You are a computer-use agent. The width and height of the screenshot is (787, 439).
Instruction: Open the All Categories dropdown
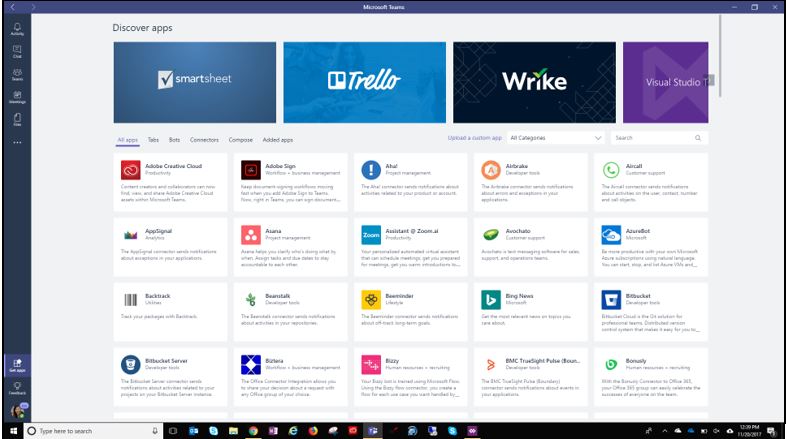(556, 138)
